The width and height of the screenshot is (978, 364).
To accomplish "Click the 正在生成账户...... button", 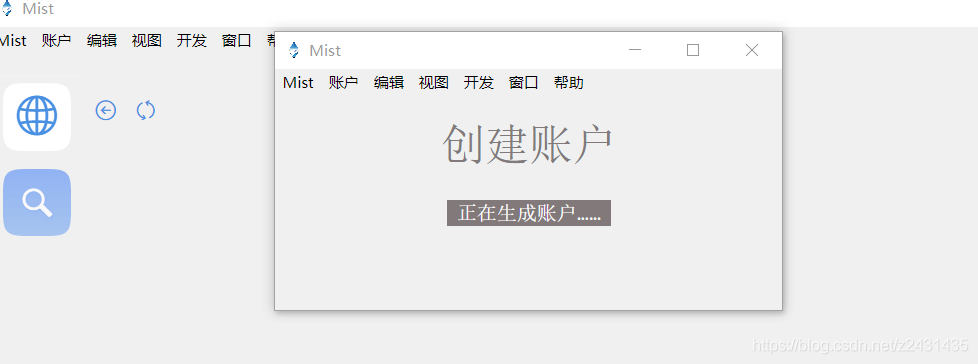I will (x=529, y=213).
